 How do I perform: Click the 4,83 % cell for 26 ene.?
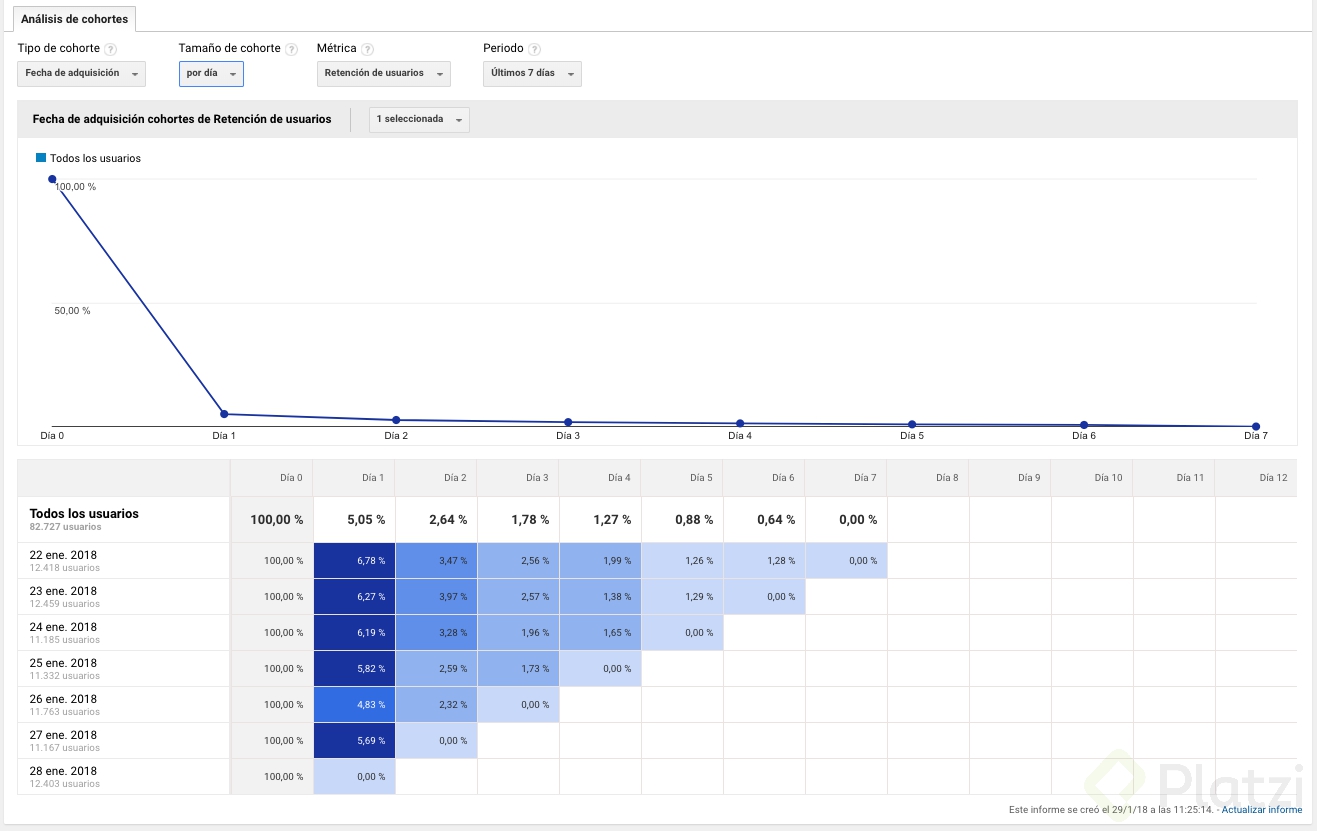[x=354, y=705]
